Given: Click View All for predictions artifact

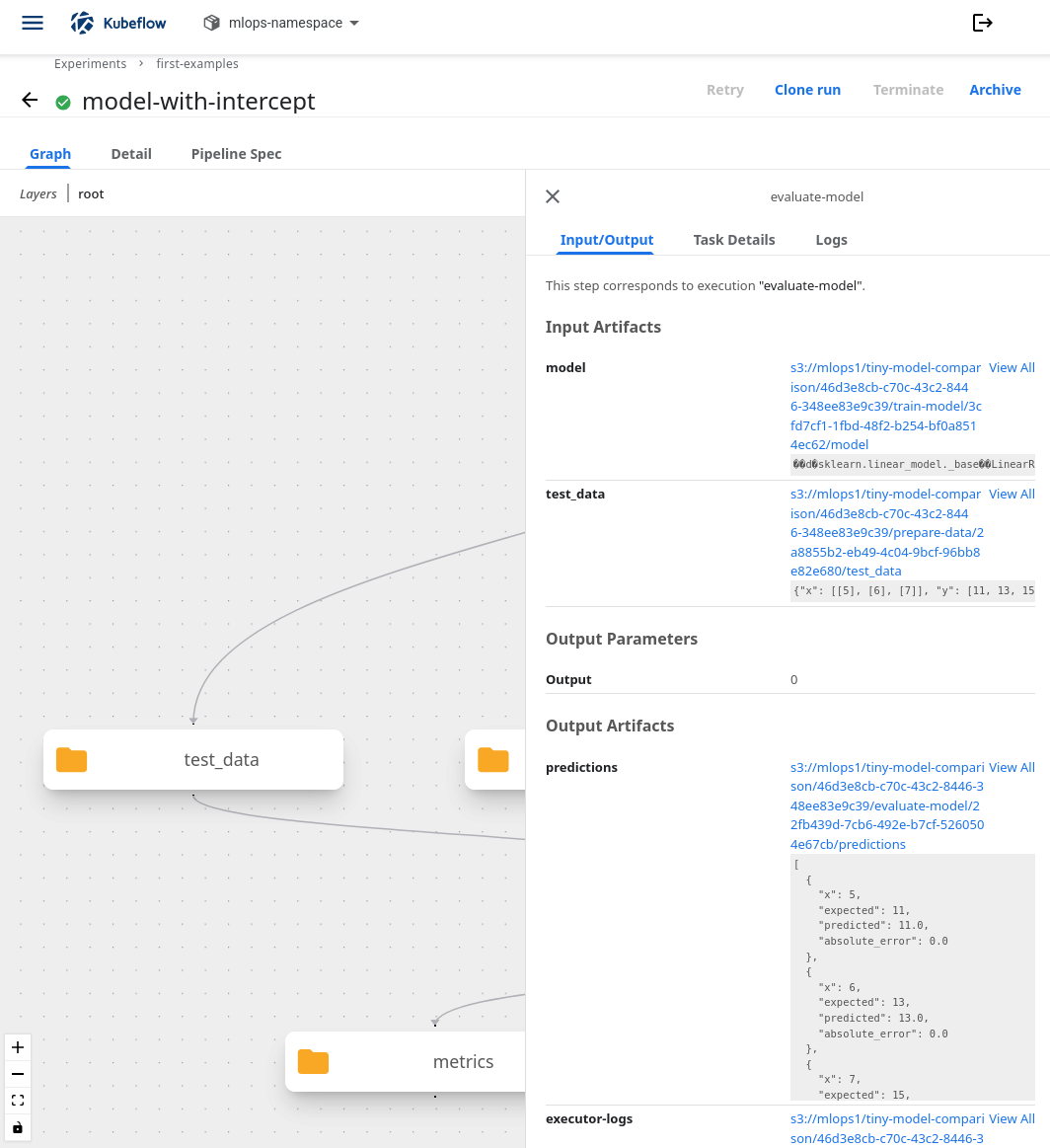Looking at the screenshot, I should (x=1012, y=767).
